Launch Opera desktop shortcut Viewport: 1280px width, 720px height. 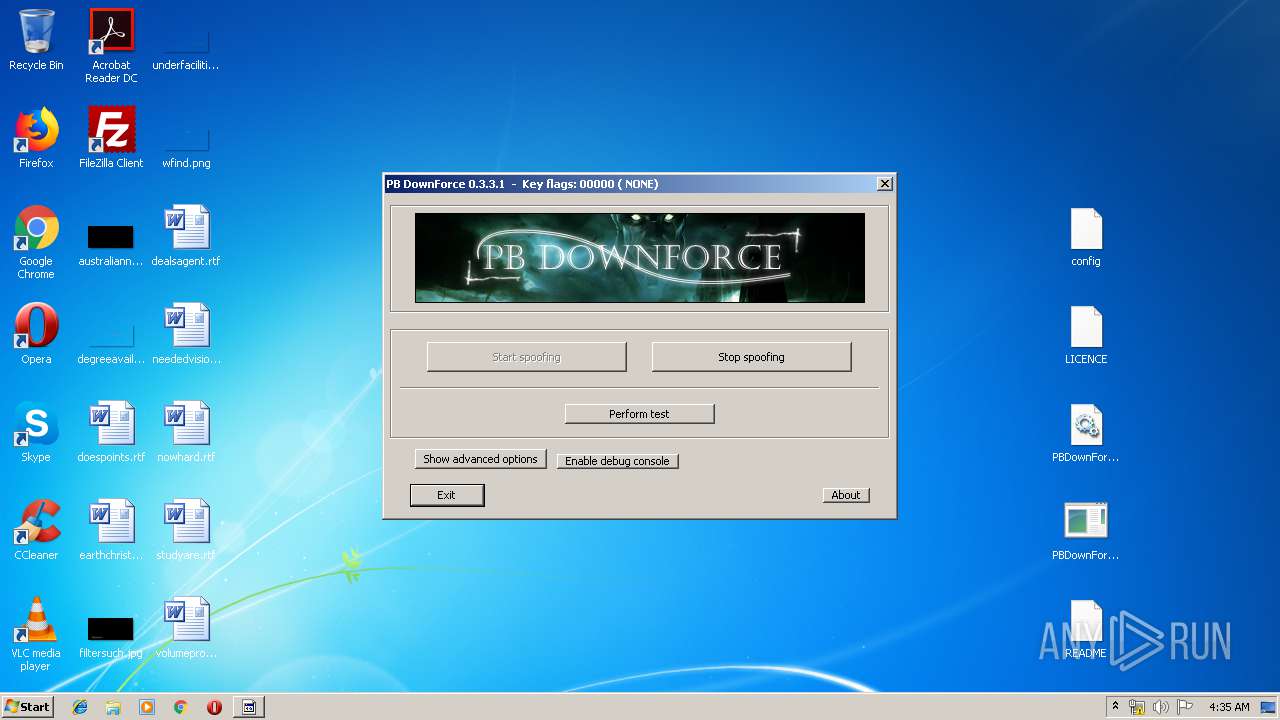click(x=36, y=335)
